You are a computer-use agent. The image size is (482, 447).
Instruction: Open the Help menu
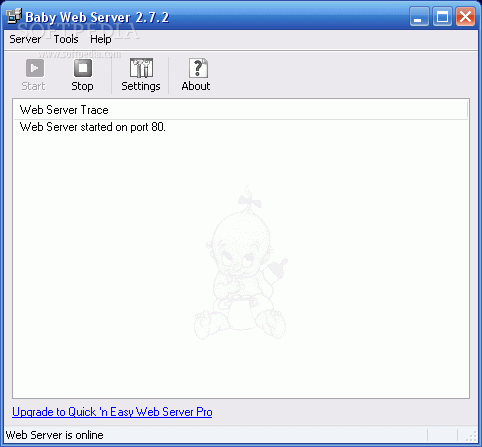(101, 39)
